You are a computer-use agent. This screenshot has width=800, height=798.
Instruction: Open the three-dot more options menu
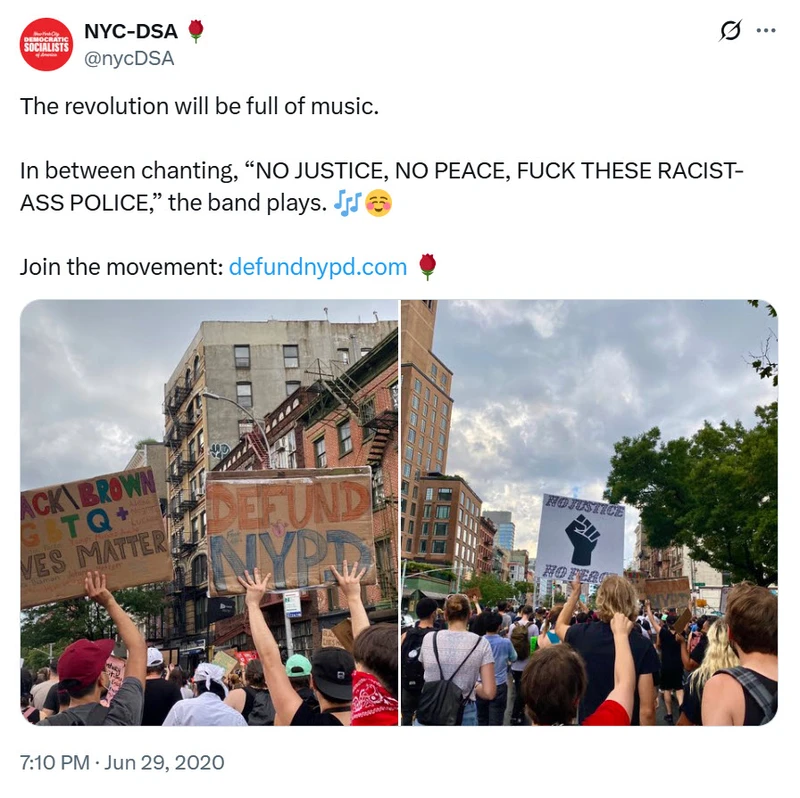(766, 31)
